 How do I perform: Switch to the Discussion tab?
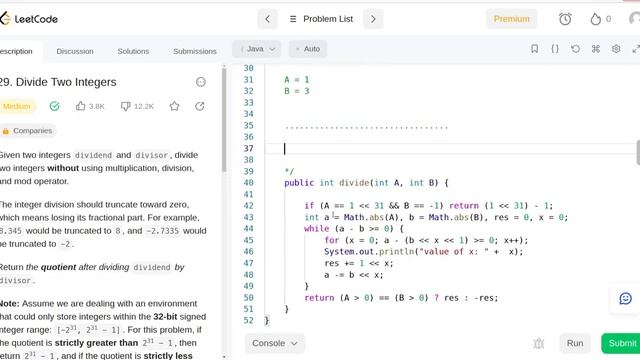click(75, 51)
